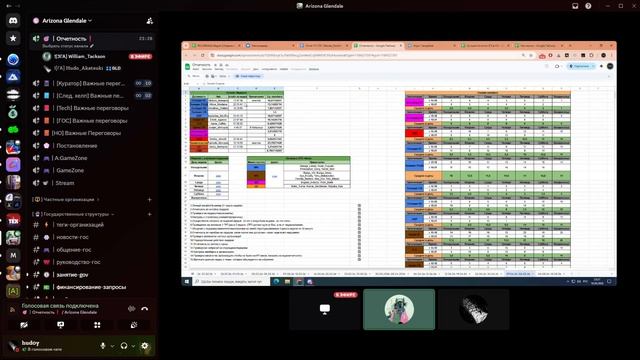Turn on camera in voice panel
The width and height of the screenshot is (640, 360).
[24, 325]
